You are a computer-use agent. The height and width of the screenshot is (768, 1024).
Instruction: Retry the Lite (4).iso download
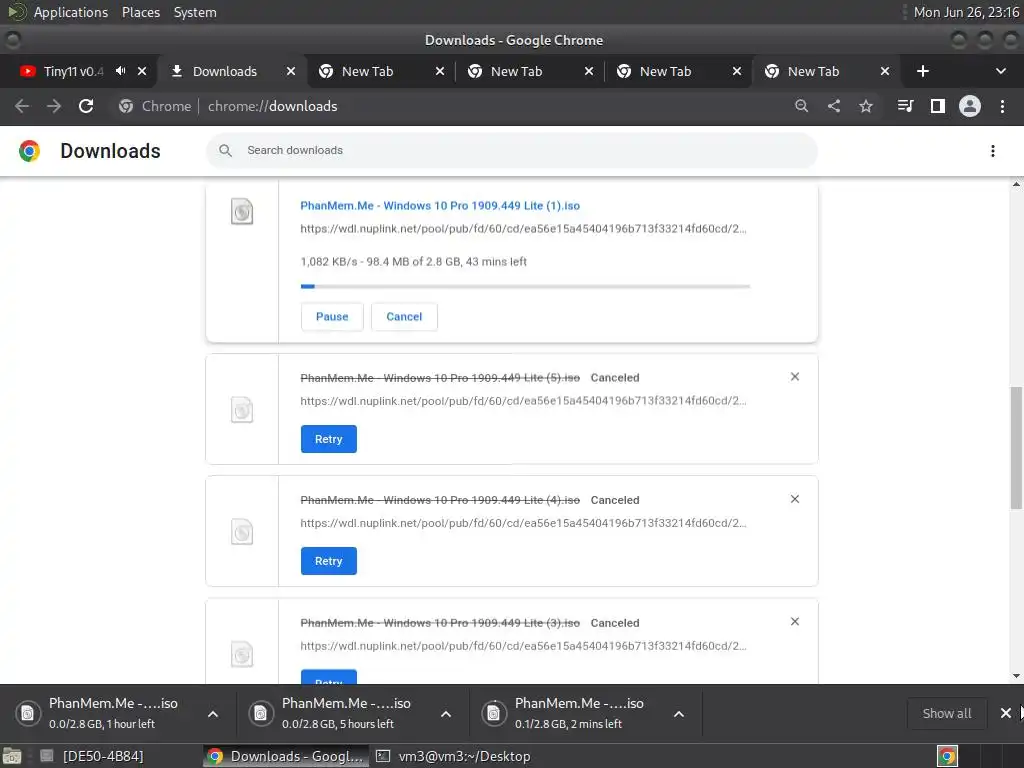point(328,561)
